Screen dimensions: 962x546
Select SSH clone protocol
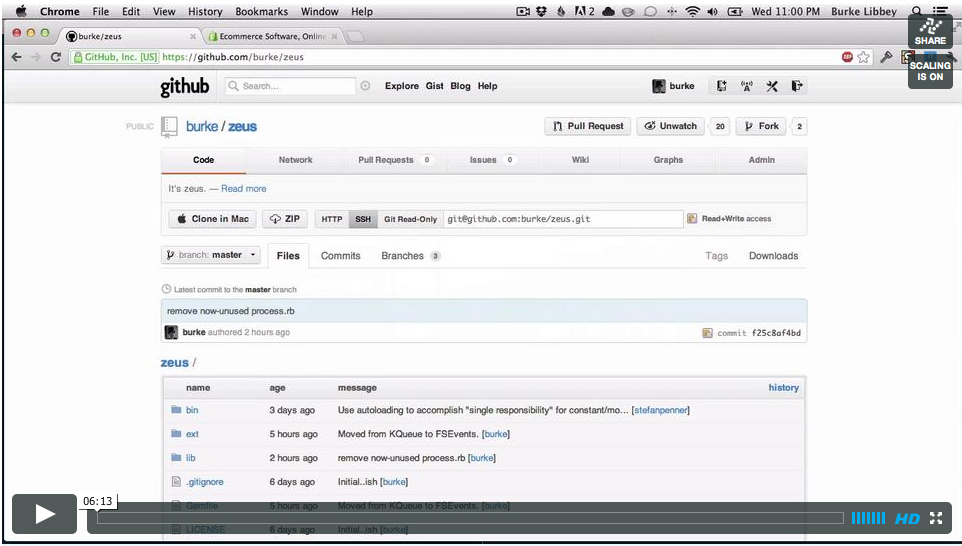coord(363,219)
